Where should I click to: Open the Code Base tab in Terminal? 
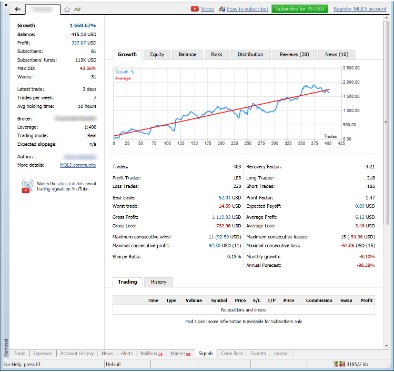[x=232, y=353]
